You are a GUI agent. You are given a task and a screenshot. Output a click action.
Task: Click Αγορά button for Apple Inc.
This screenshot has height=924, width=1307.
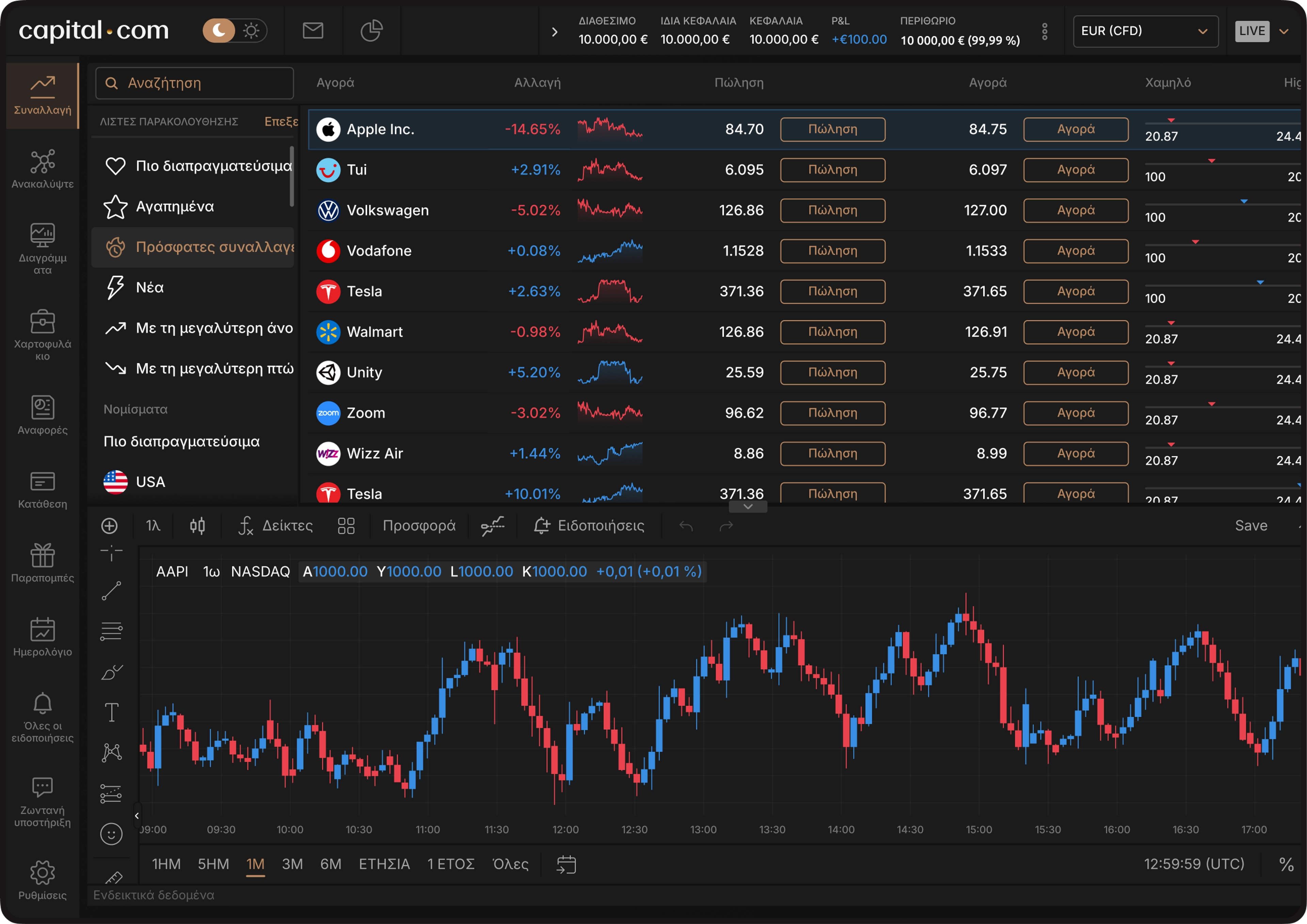coord(1076,129)
